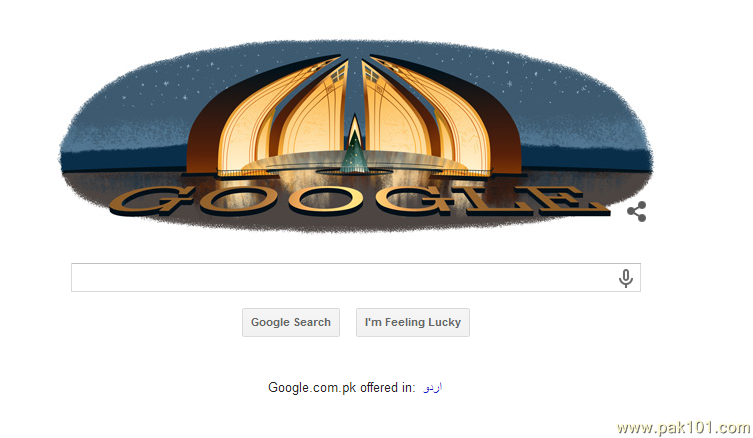Image resolution: width=753 pixels, height=438 pixels.
Task: Click the 'Google.com.pk offered in:' text
Action: (x=341, y=388)
